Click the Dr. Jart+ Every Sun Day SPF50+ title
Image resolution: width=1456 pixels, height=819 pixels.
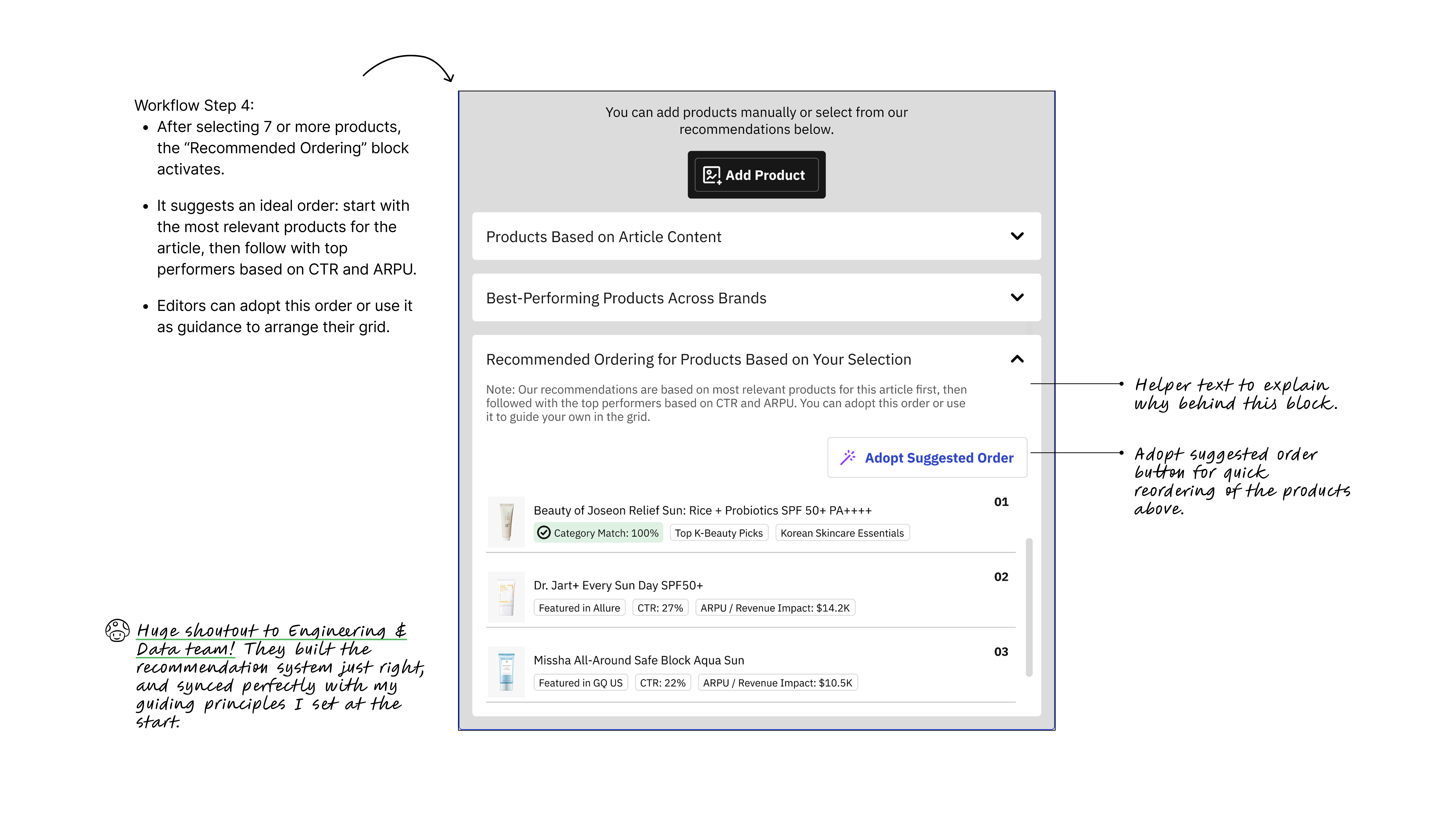pyautogui.click(x=618, y=586)
